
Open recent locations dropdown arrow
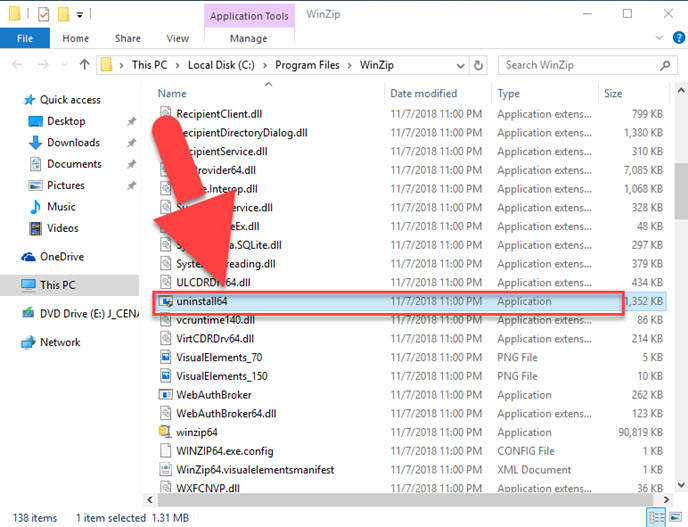[x=64, y=65]
